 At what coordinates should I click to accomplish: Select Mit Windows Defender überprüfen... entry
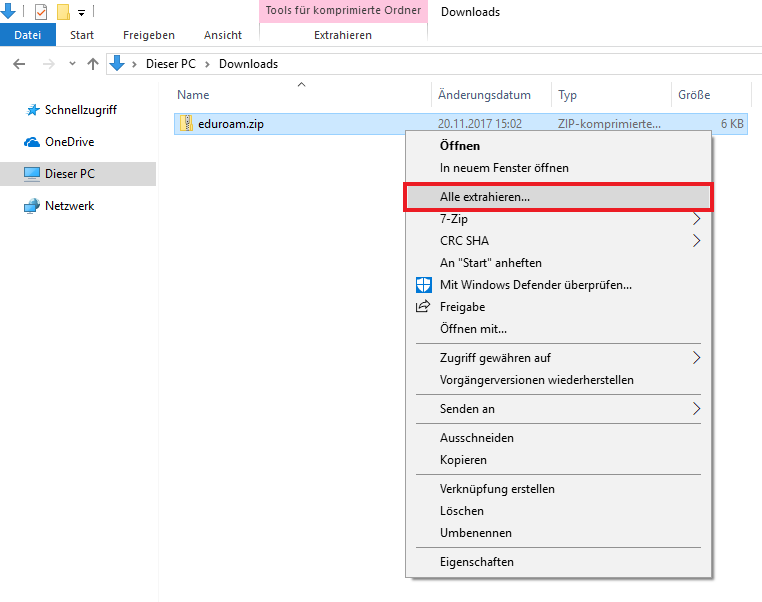coord(535,285)
